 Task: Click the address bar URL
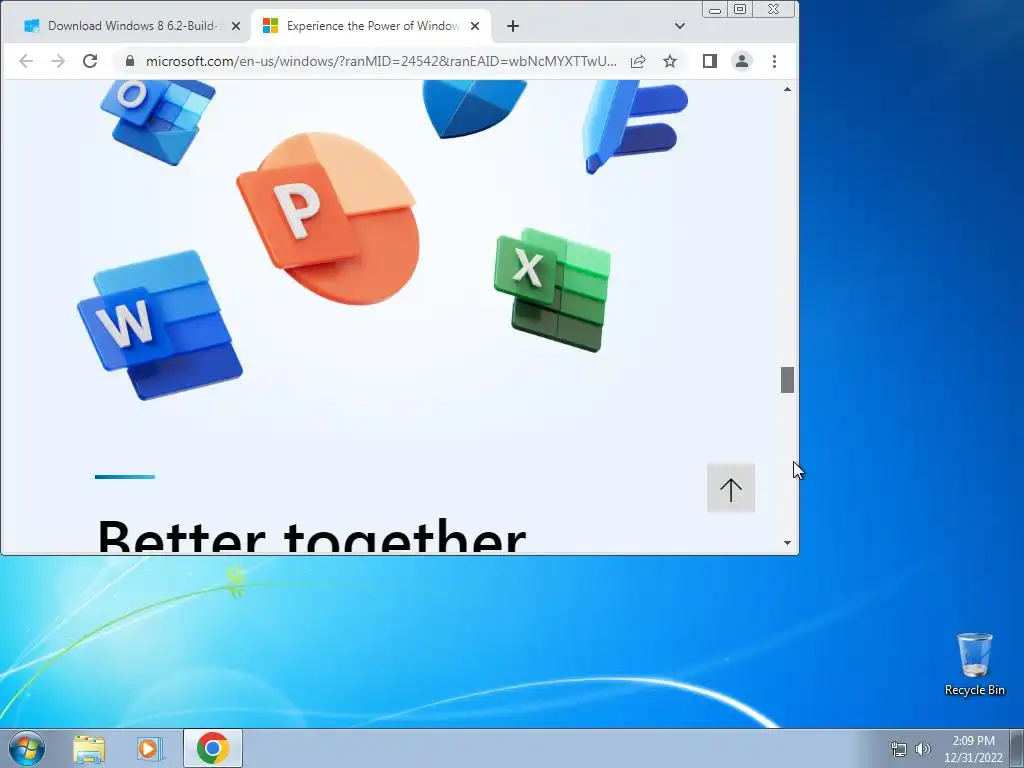click(x=381, y=61)
